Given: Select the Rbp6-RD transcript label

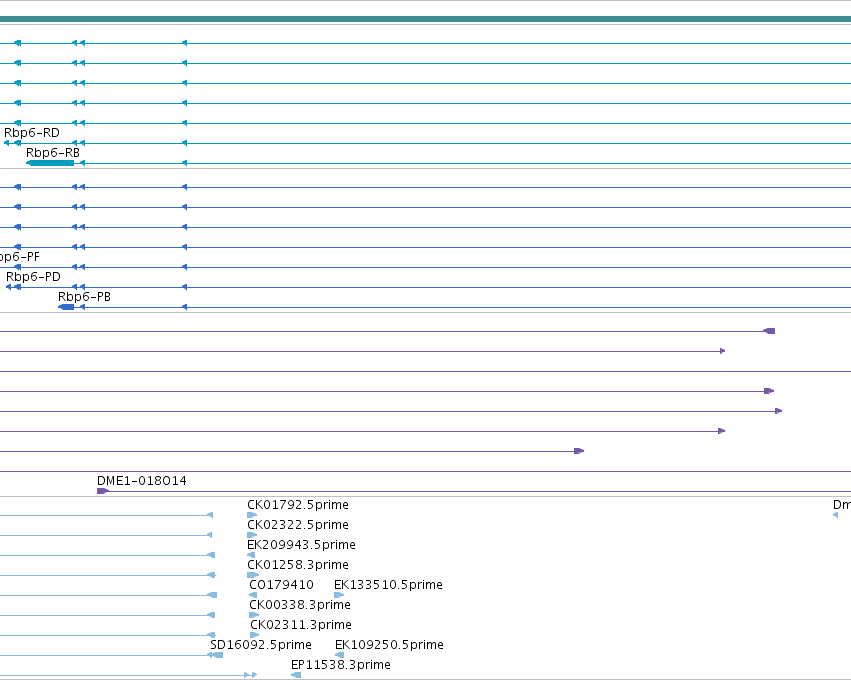Looking at the screenshot, I should click(x=31, y=133).
